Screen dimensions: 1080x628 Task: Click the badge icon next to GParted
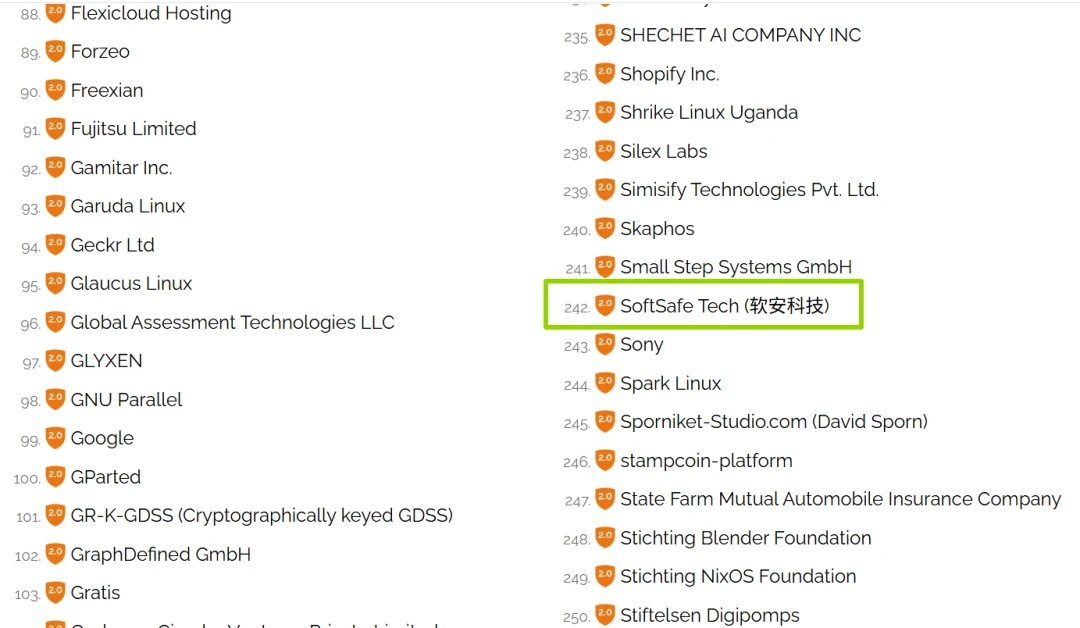tap(55, 476)
